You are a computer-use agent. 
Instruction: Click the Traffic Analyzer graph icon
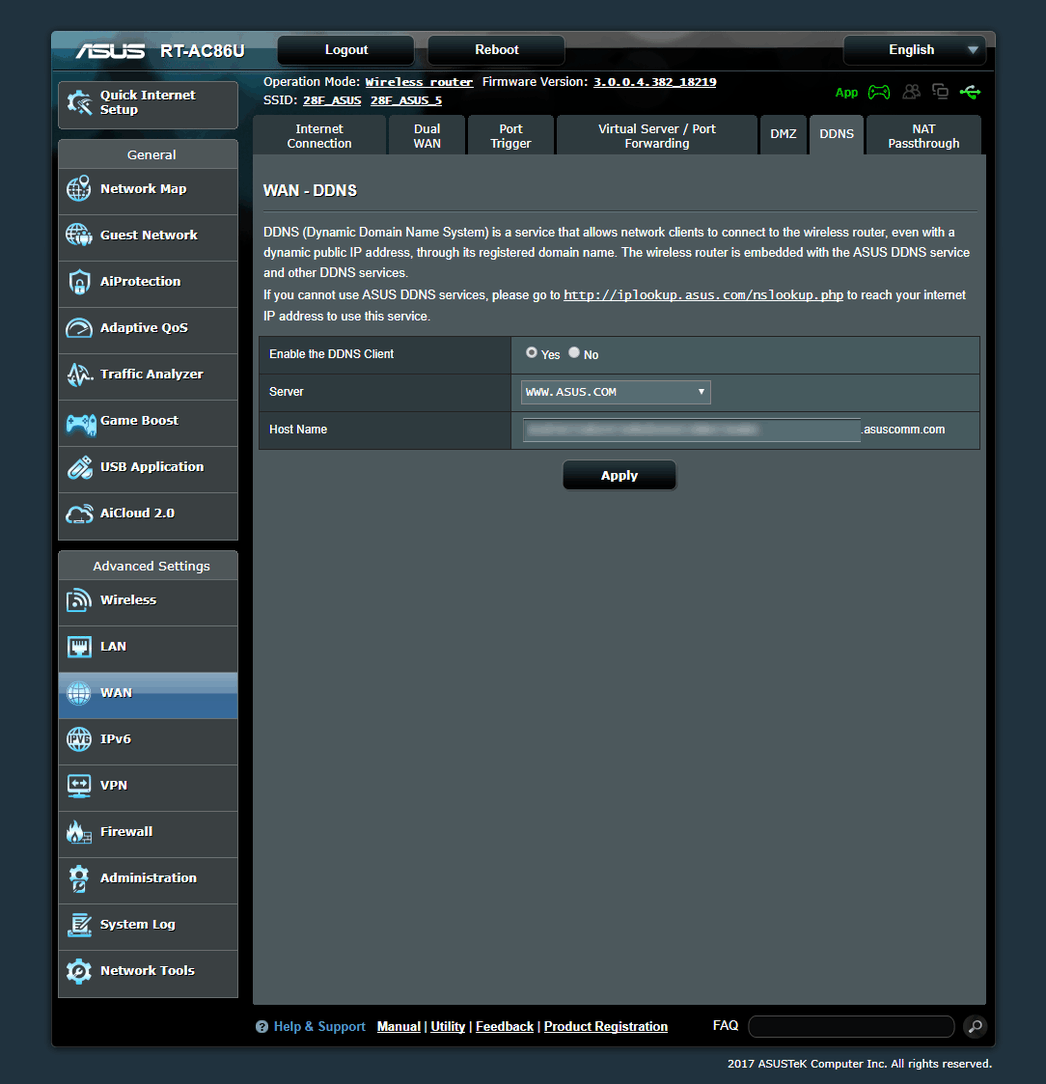point(79,374)
